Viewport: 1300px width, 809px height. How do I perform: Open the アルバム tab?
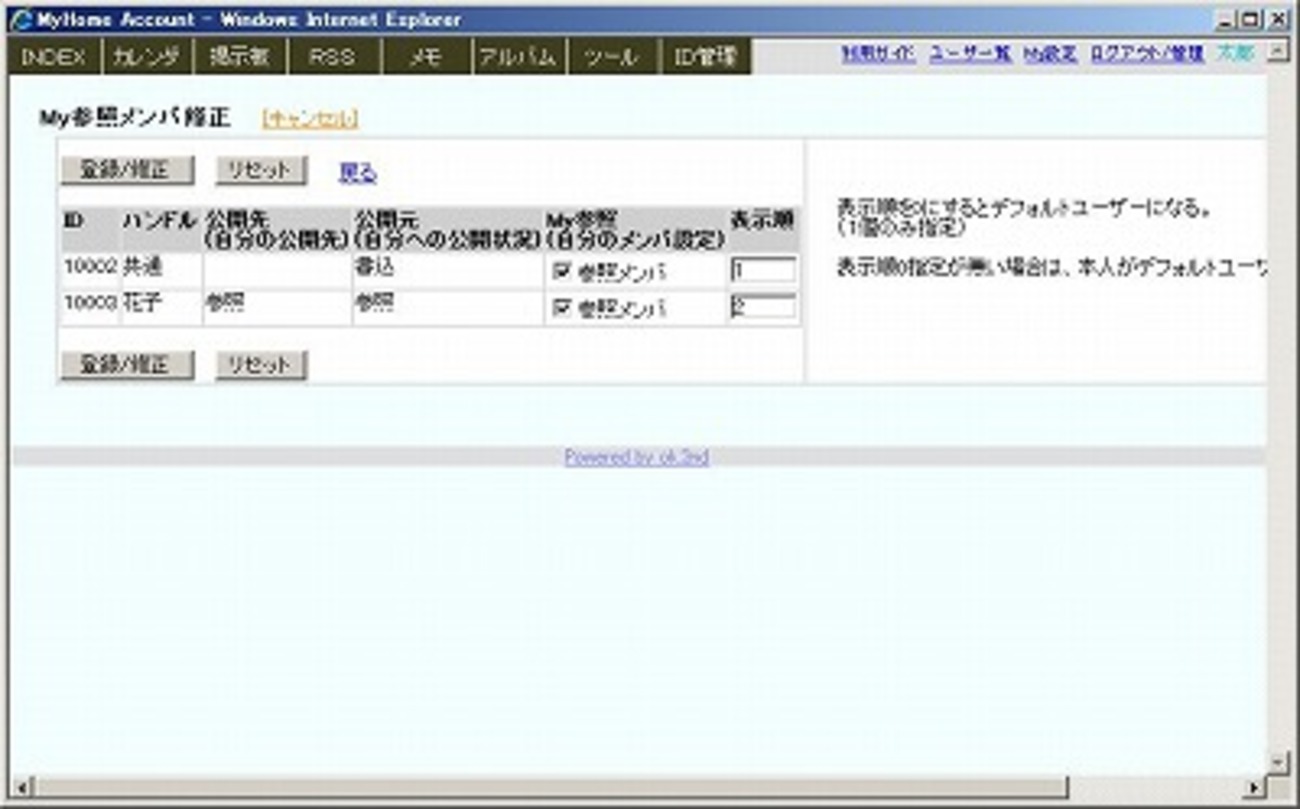pyautogui.click(x=517, y=57)
